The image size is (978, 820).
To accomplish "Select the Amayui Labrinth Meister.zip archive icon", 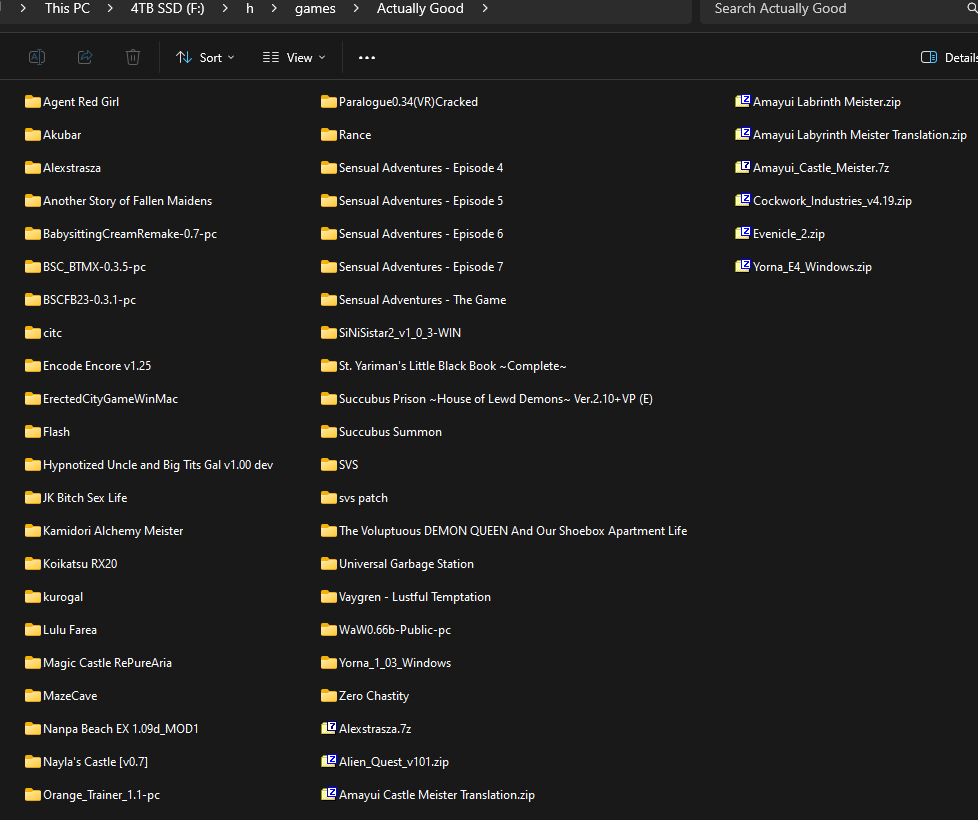I will [x=743, y=102].
